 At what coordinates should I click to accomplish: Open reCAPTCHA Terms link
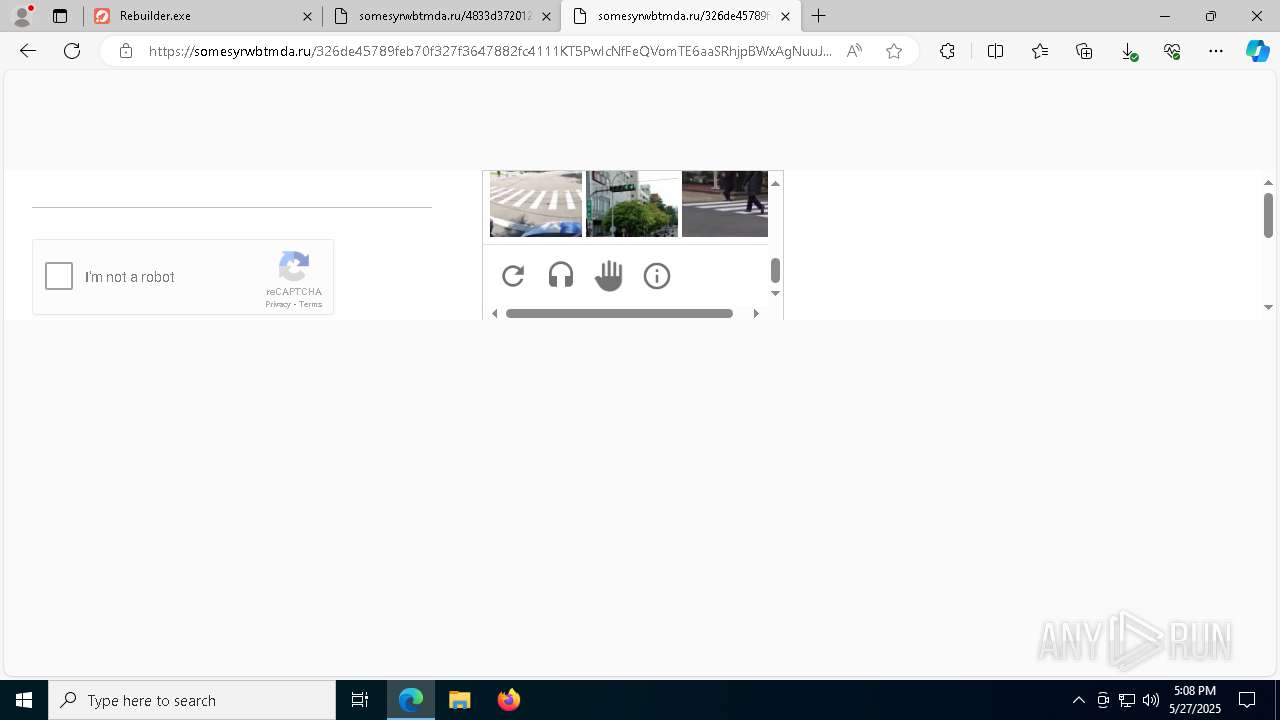[x=310, y=304]
